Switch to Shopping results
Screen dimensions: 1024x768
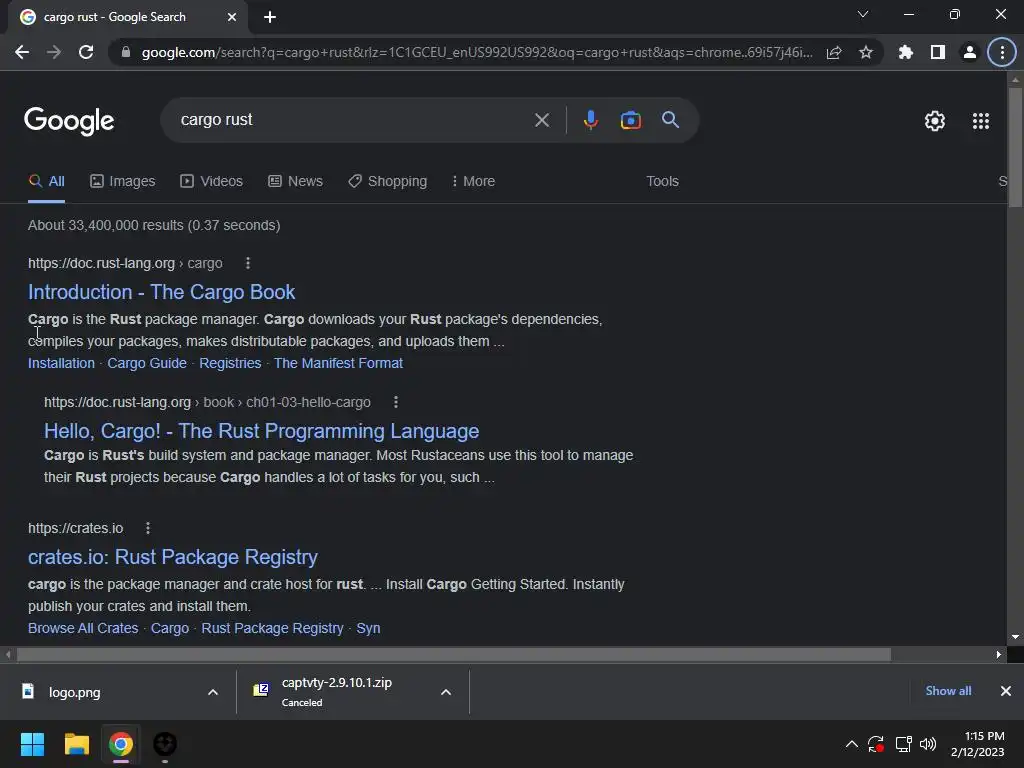(388, 182)
